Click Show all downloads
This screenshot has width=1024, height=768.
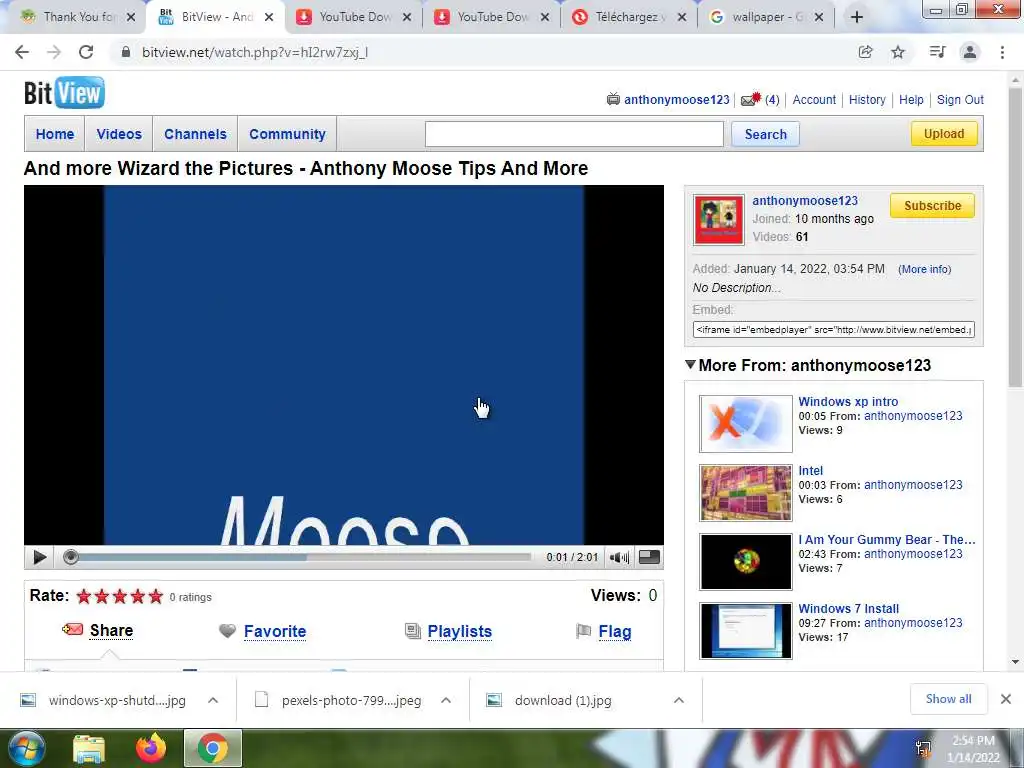pos(948,699)
